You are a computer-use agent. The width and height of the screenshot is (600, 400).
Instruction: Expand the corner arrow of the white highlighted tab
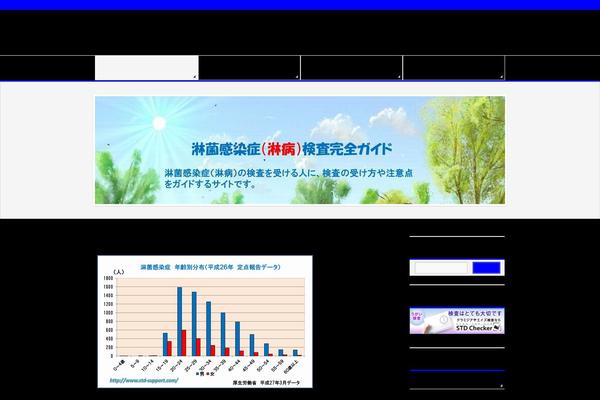click(194, 76)
